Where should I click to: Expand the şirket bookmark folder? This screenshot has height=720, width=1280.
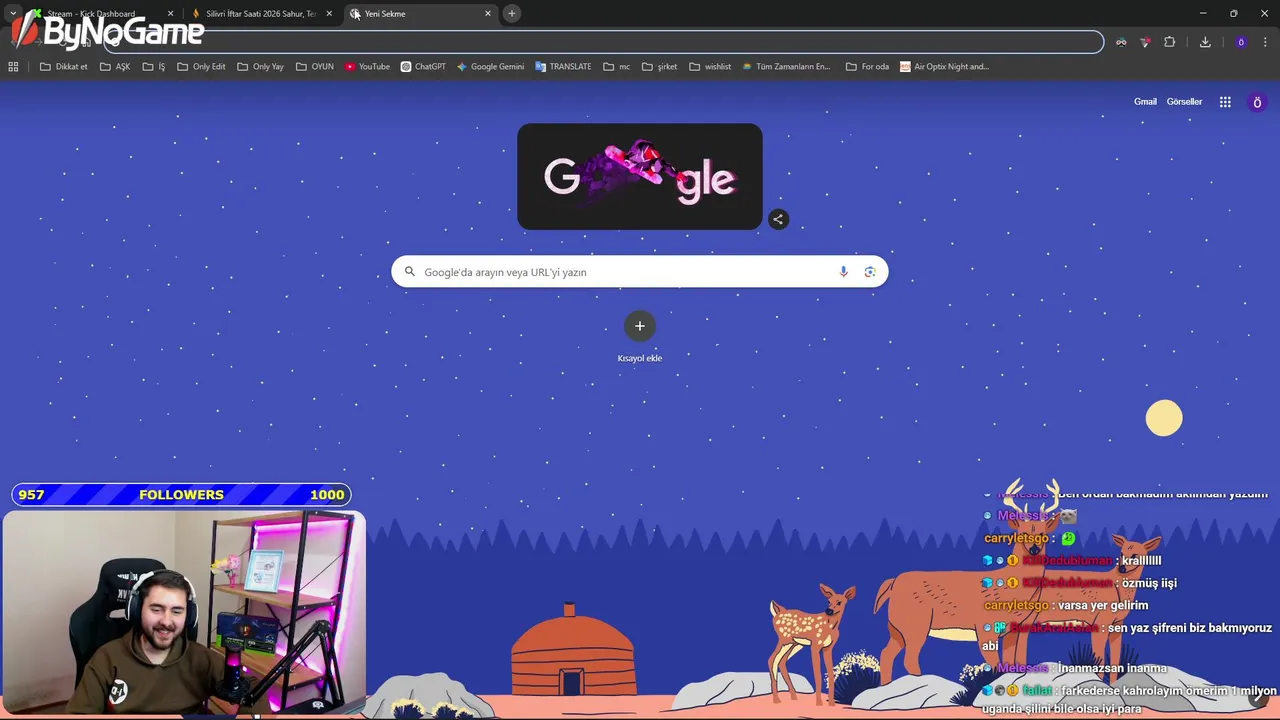coord(660,67)
